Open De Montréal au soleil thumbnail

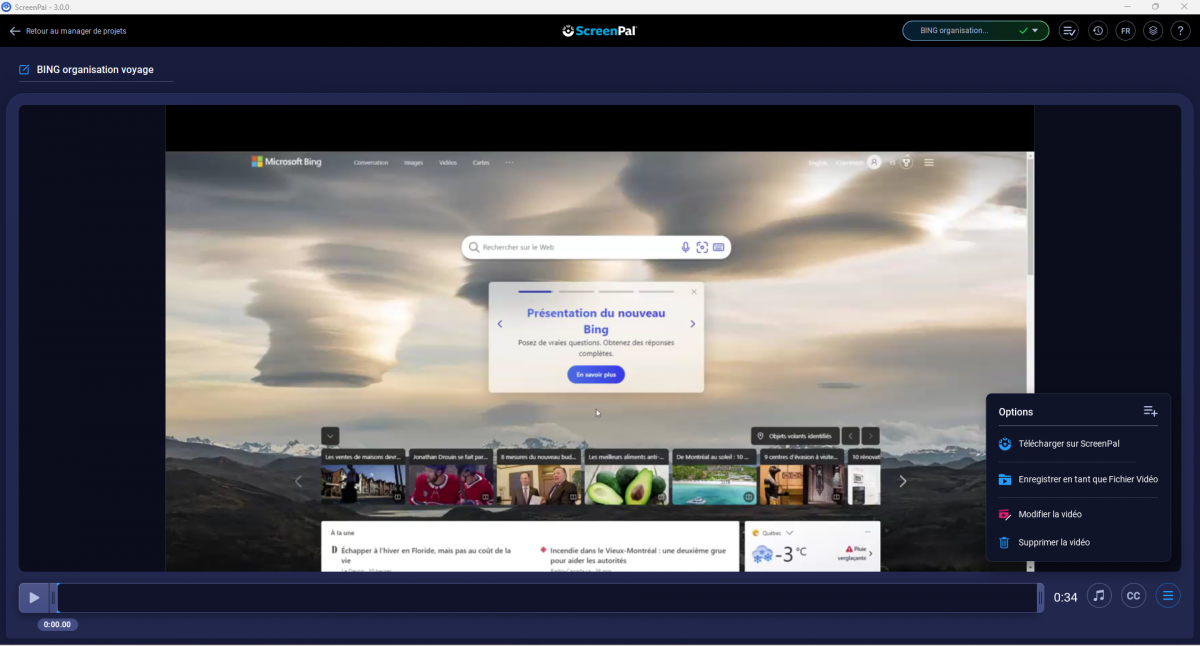click(x=715, y=477)
